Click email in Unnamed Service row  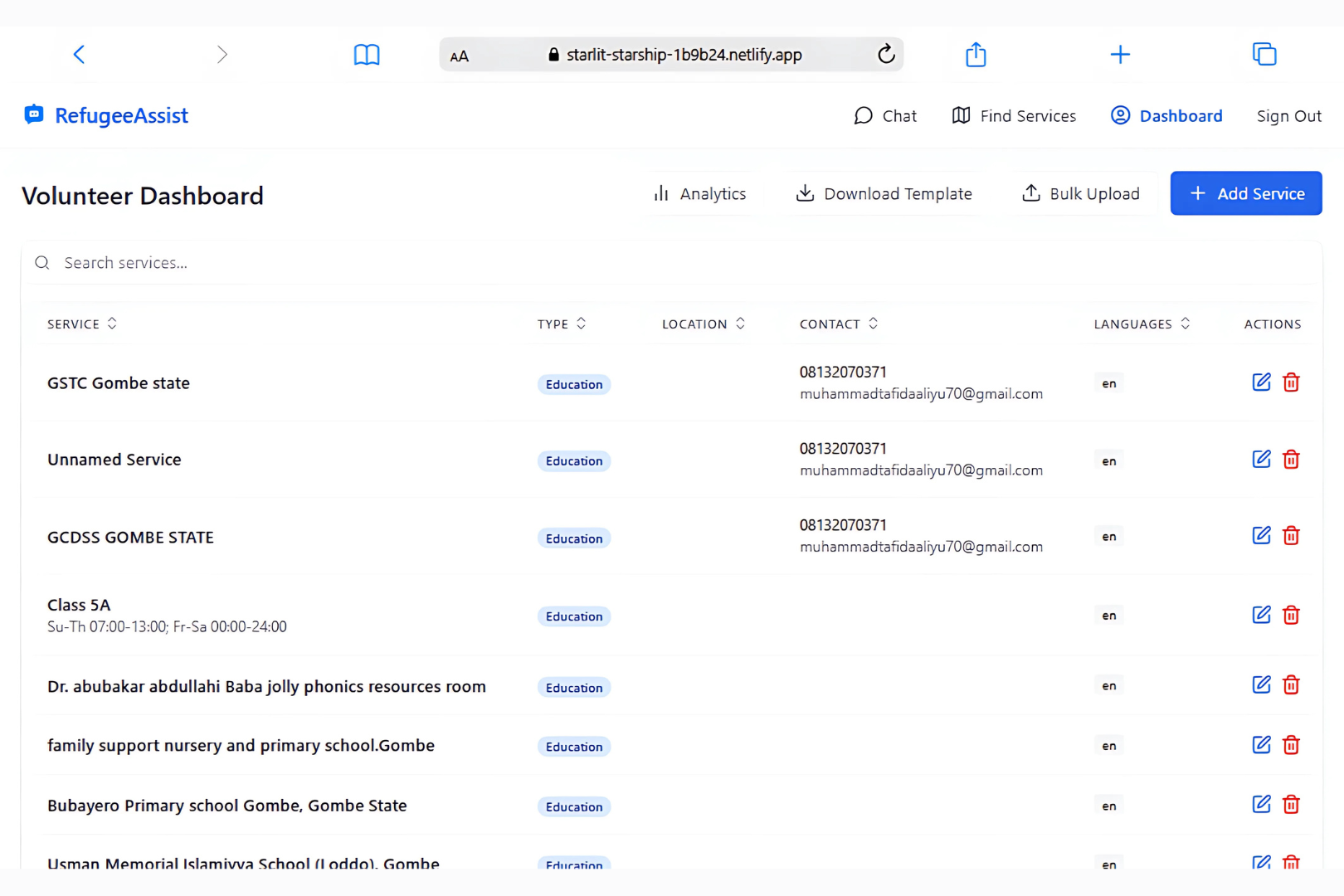(921, 470)
